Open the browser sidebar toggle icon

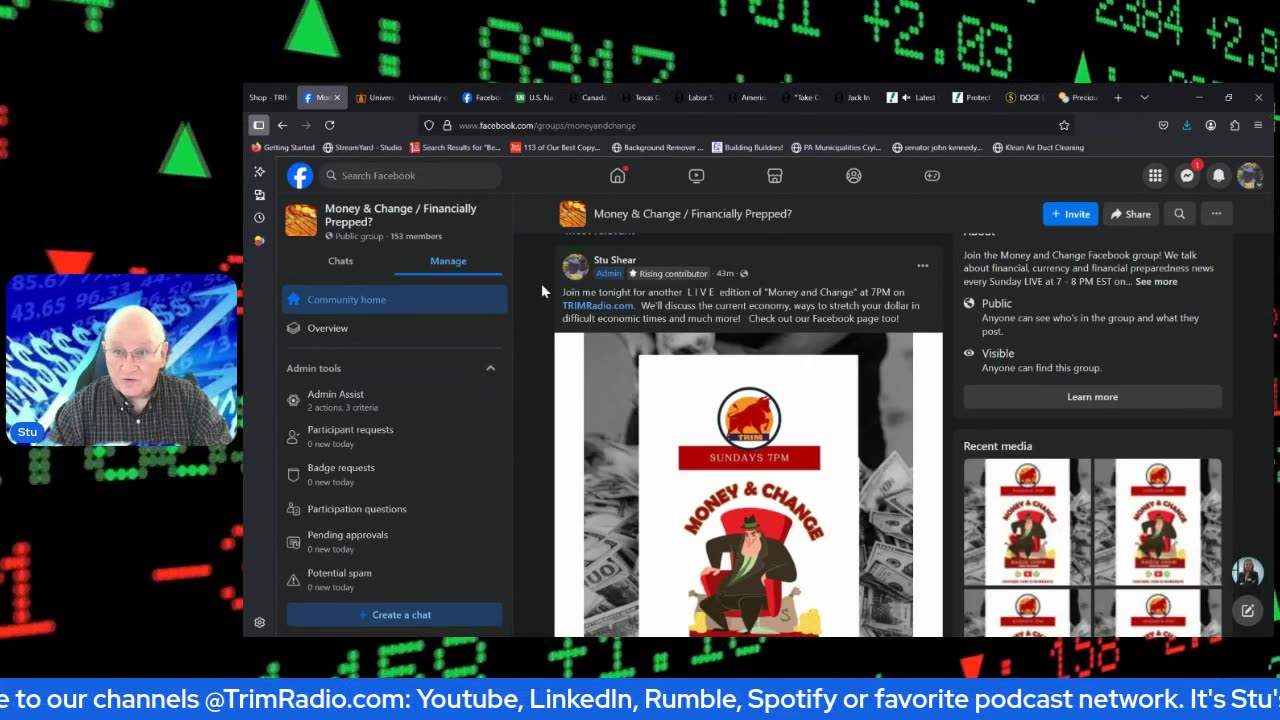(x=258, y=125)
